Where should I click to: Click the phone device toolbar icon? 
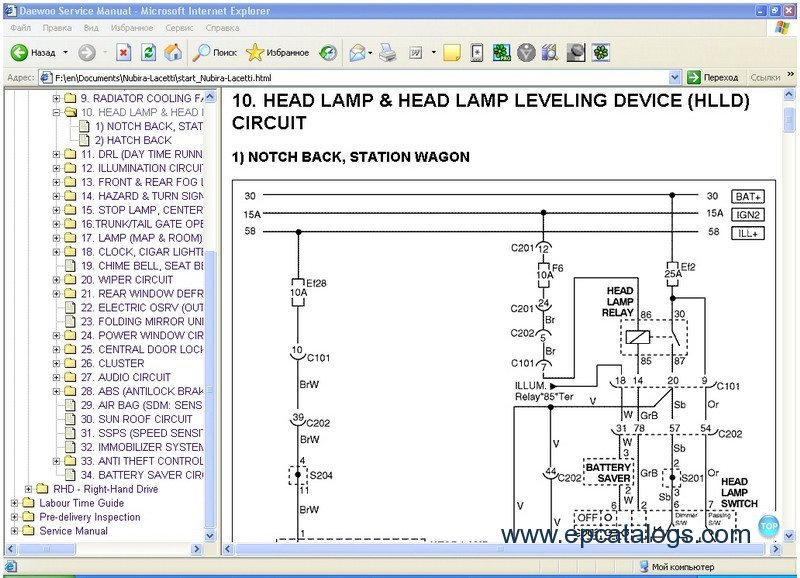pos(477,52)
